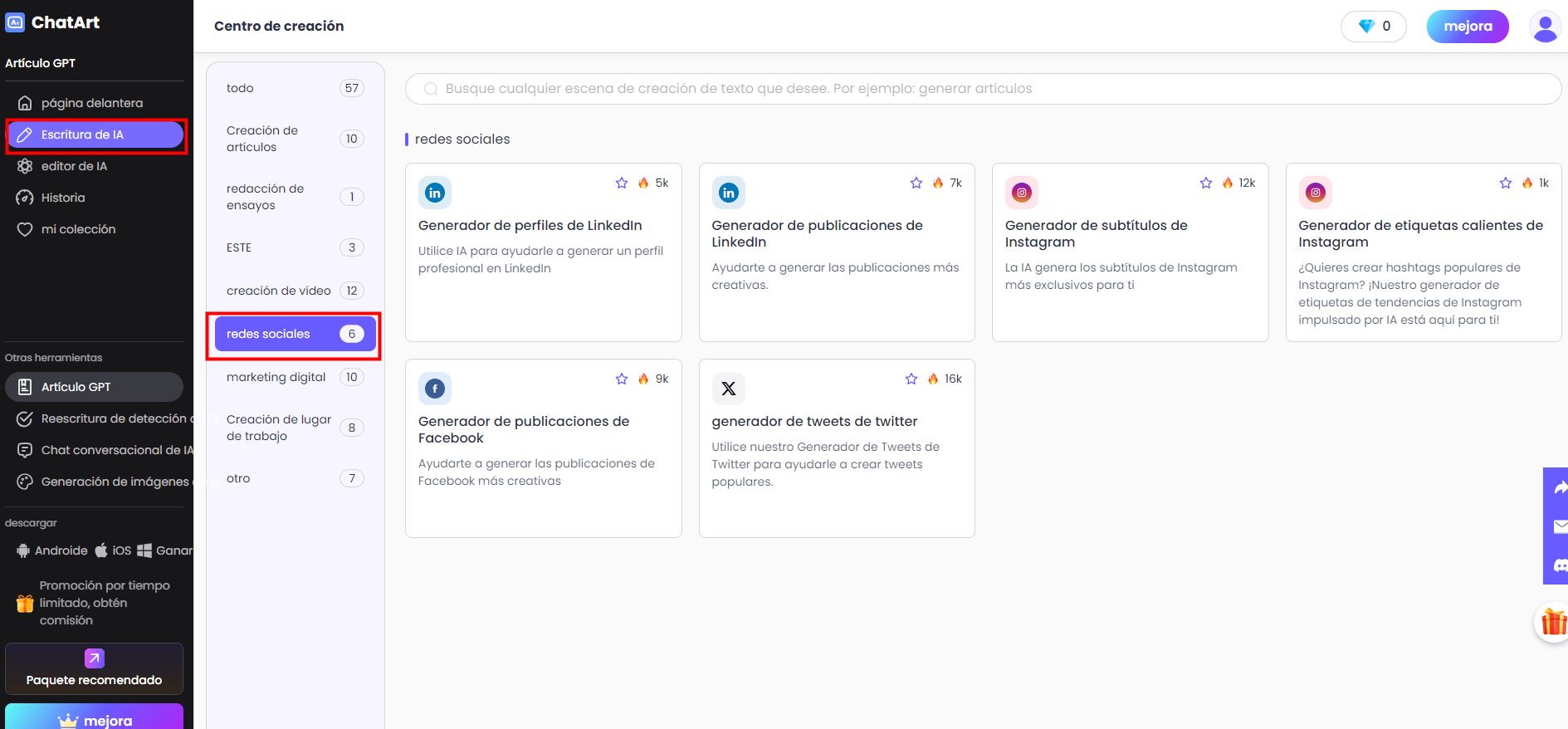The image size is (1568, 729).
Task: Favorite Generador de publicaciones de Facebook star
Action: tap(622, 379)
